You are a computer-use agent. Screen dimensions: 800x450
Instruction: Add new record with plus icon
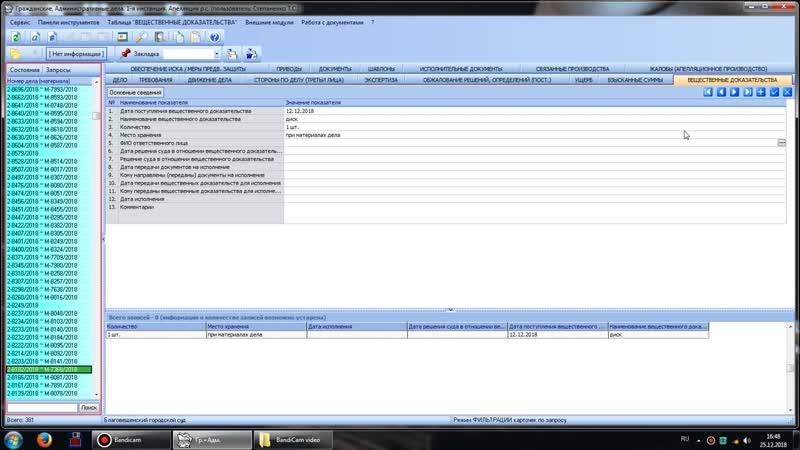pos(761,92)
